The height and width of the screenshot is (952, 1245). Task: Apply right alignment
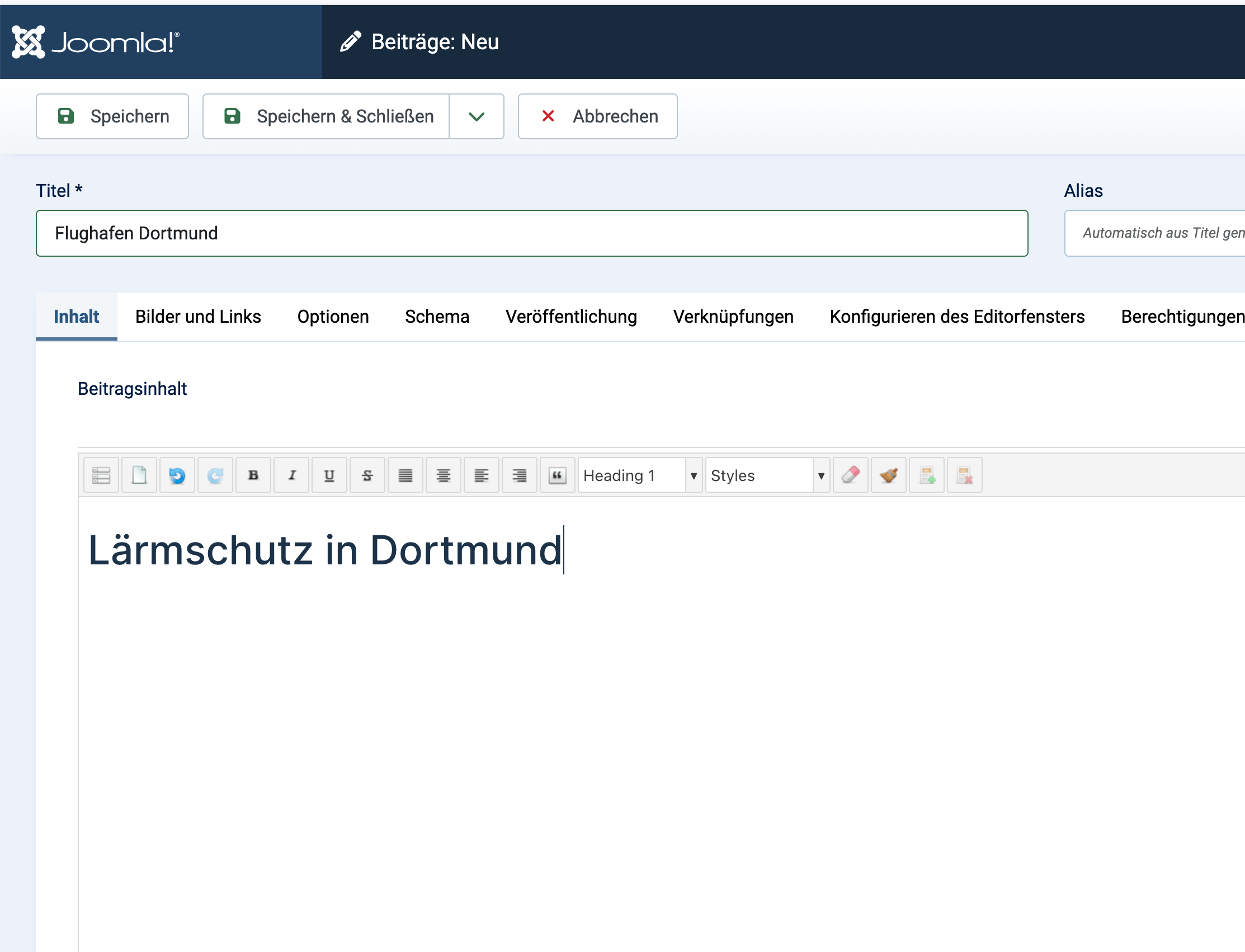(x=519, y=475)
